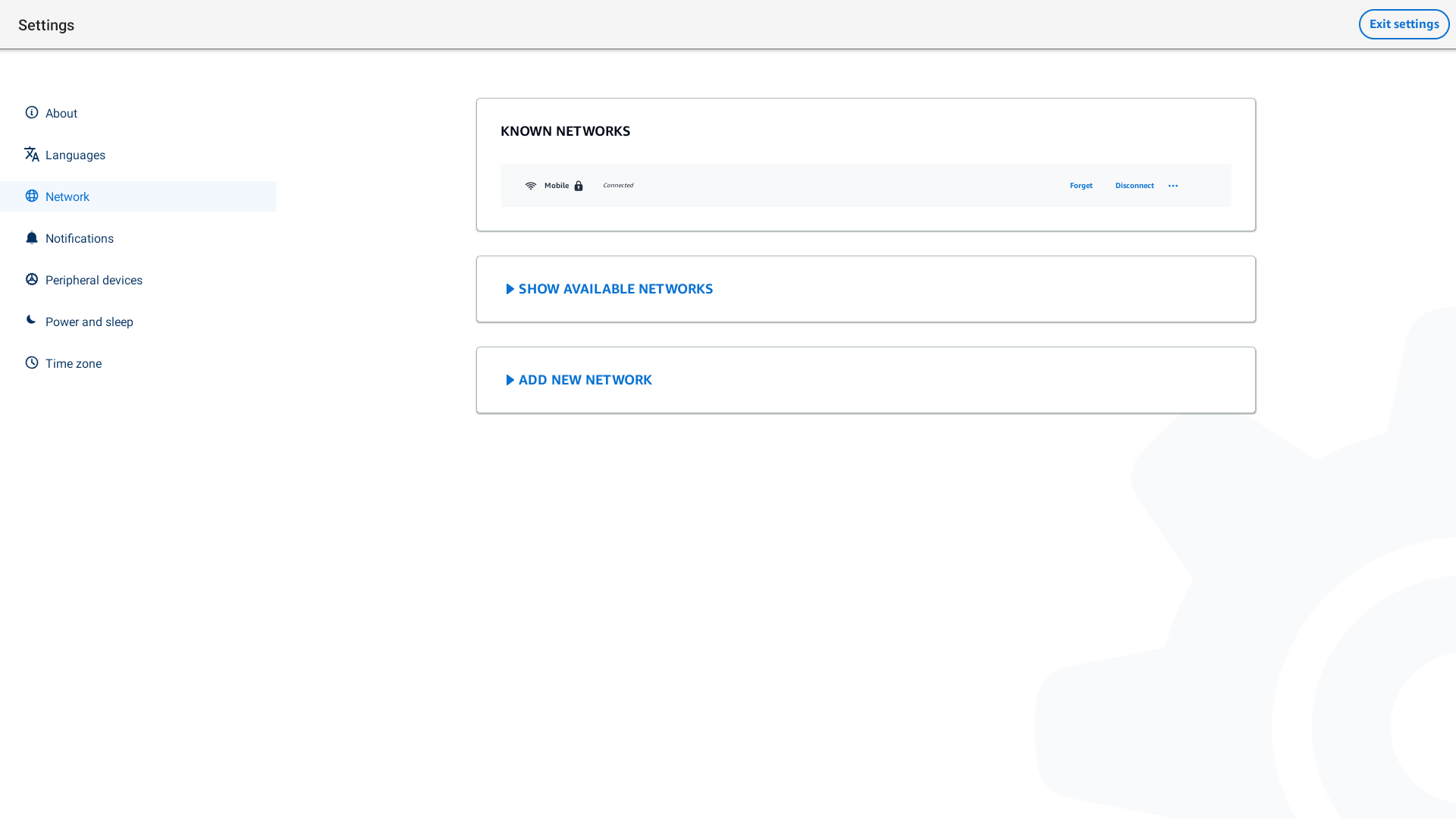Disconnect from the Mobile network
The height and width of the screenshot is (819, 1456).
tap(1134, 186)
